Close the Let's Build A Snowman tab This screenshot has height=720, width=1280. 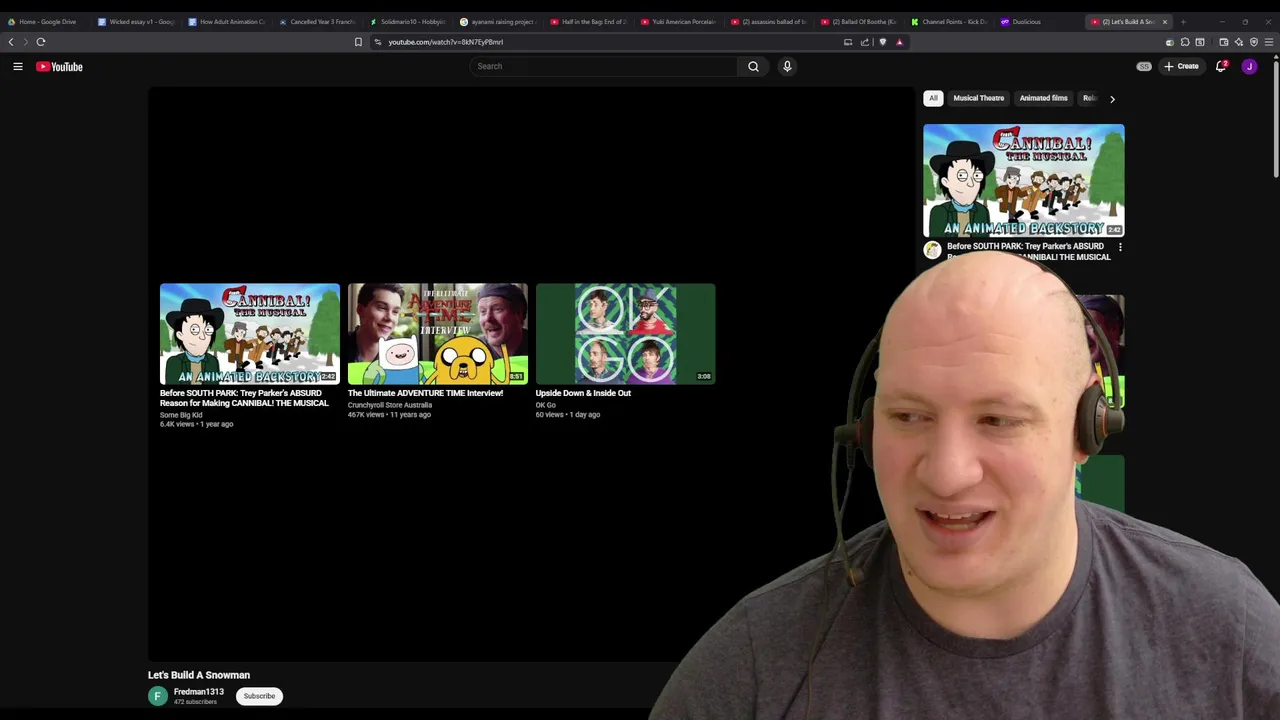pos(1164,21)
